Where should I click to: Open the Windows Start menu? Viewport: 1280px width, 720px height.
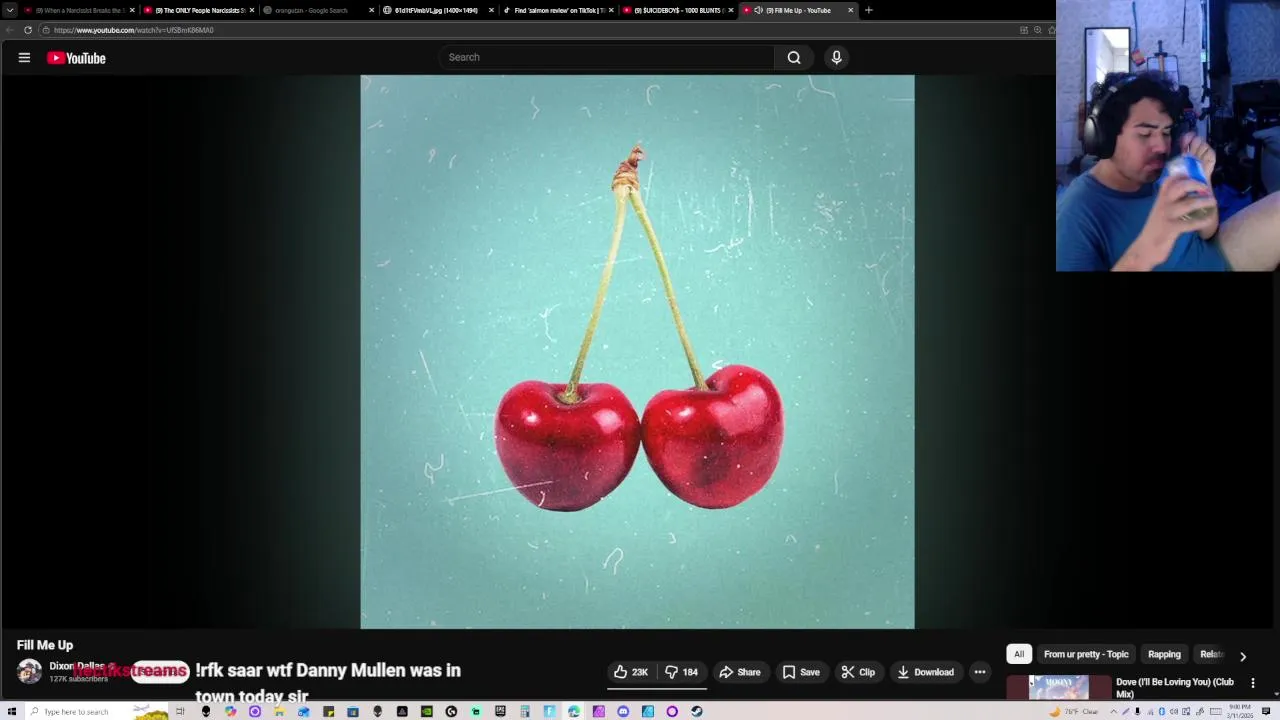[12, 711]
